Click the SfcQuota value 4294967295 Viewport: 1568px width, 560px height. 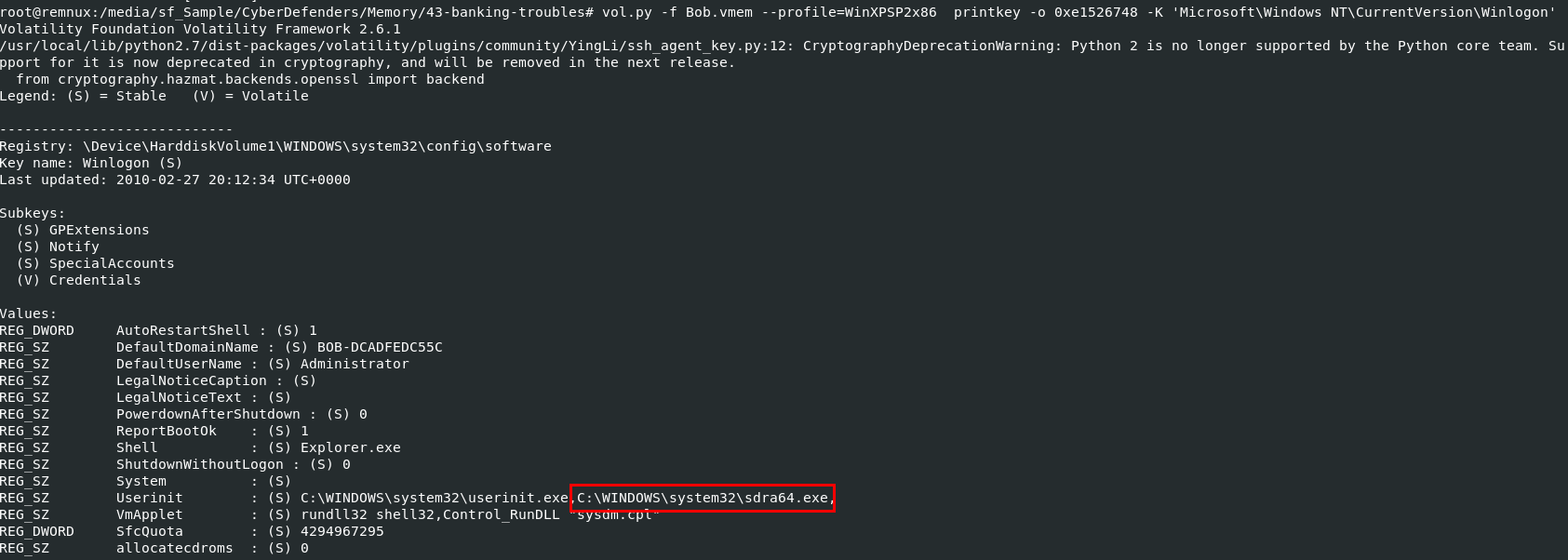(342, 531)
